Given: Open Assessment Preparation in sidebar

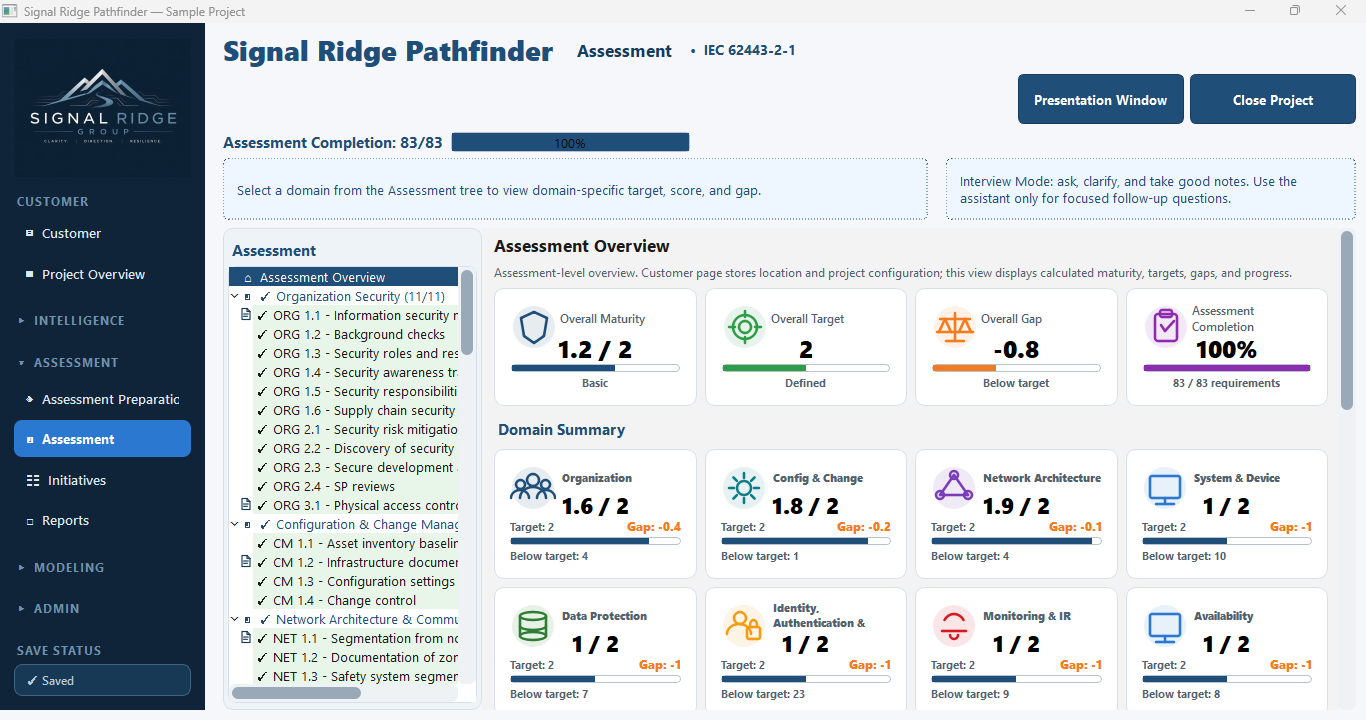Looking at the screenshot, I should 102,399.
